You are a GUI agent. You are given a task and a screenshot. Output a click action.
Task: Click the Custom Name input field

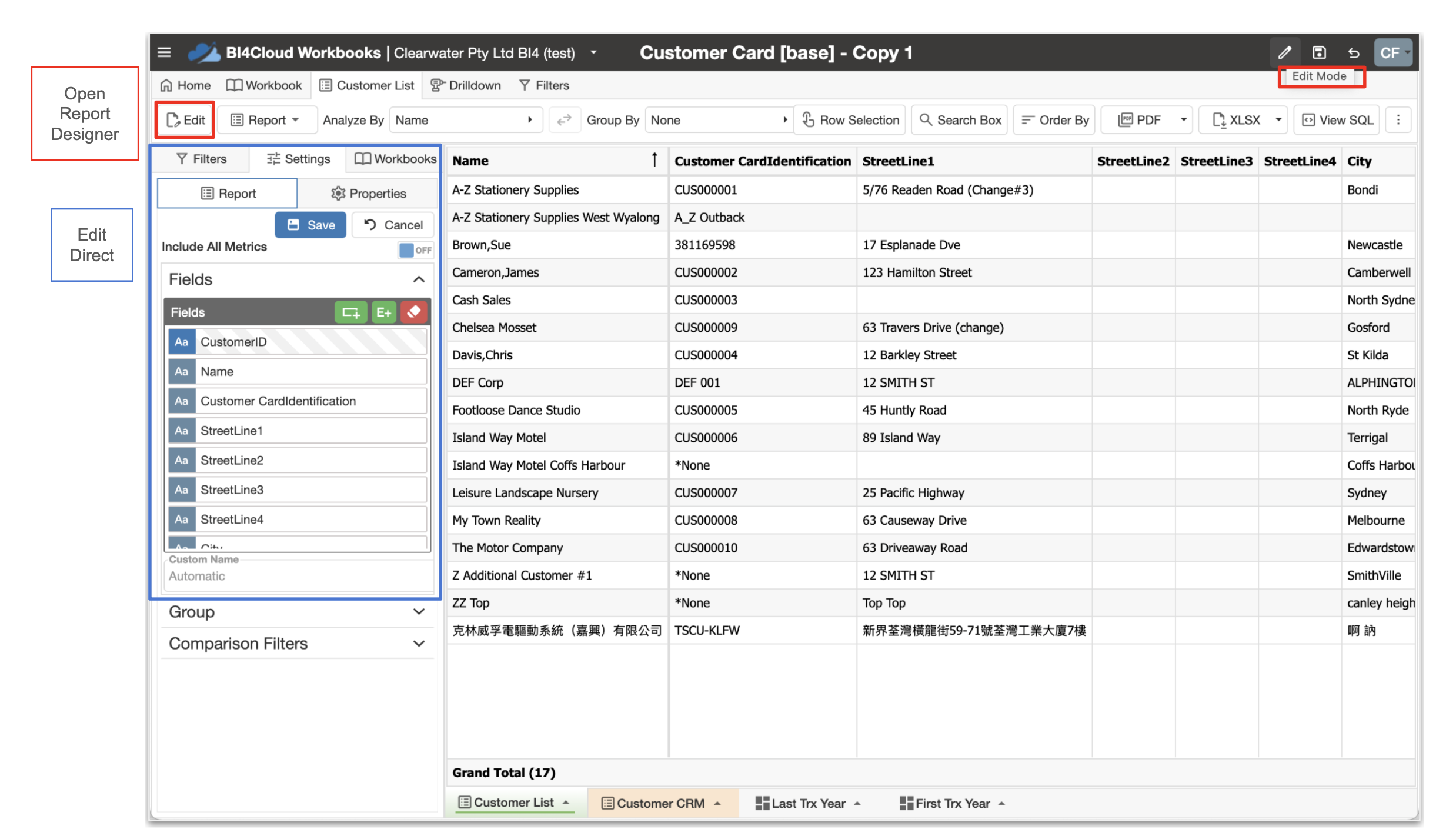pyautogui.click(x=299, y=577)
